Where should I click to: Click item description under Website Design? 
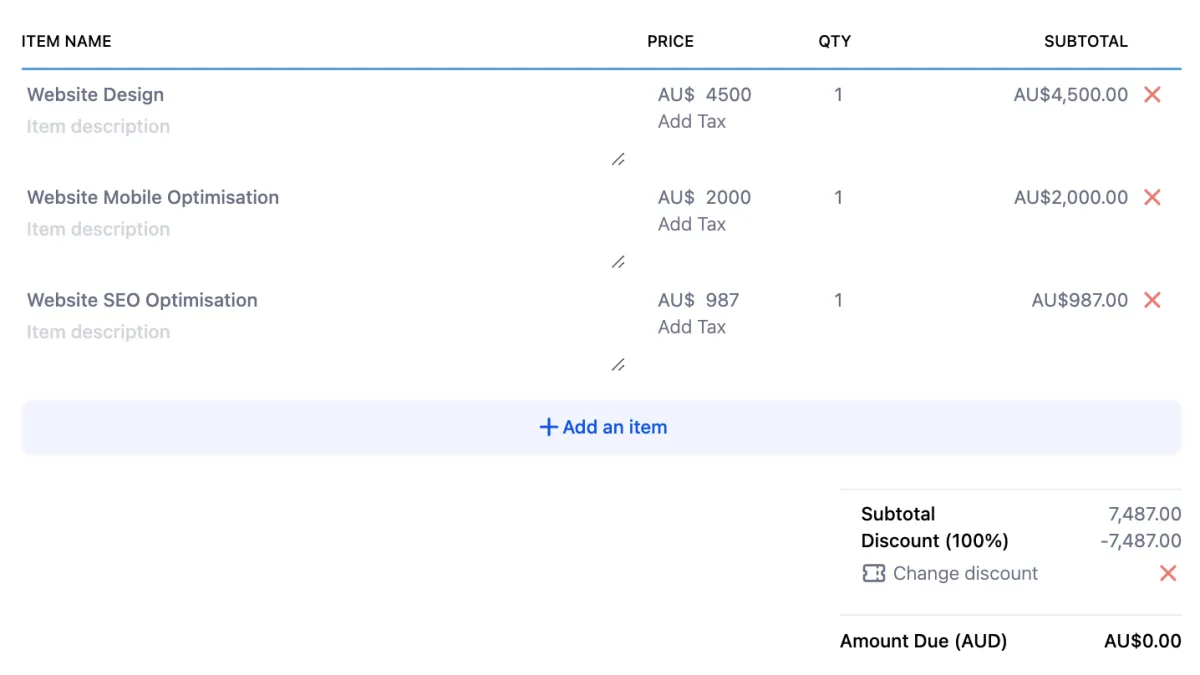pos(98,126)
